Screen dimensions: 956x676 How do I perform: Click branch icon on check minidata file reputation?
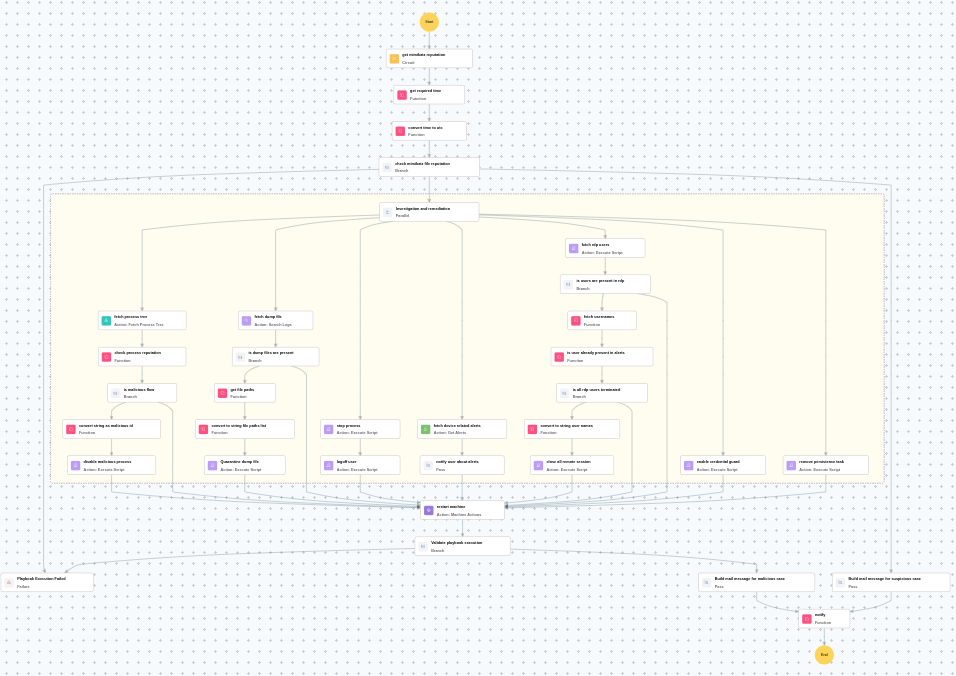click(x=387, y=167)
